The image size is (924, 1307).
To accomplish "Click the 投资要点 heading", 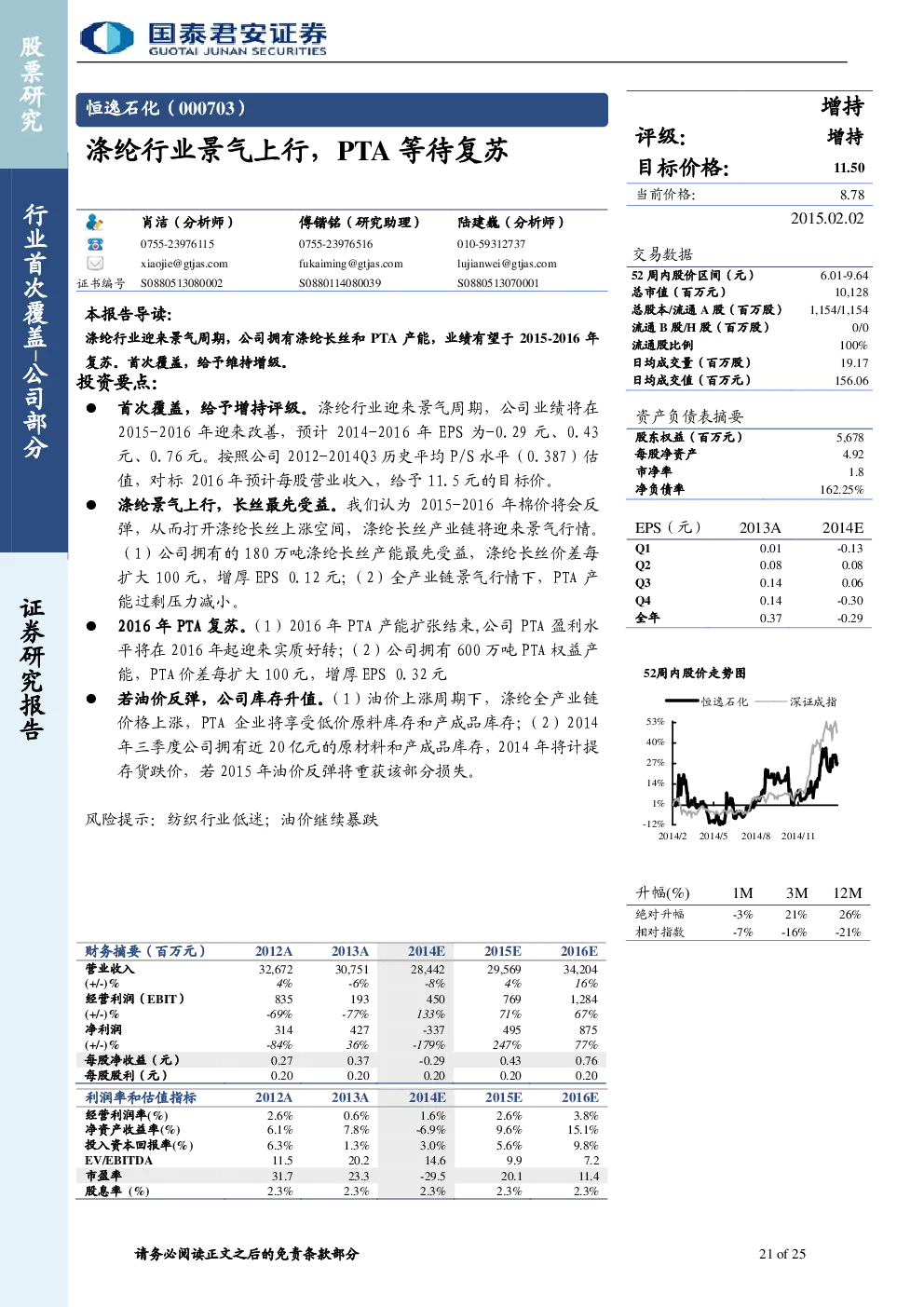I will (x=116, y=383).
